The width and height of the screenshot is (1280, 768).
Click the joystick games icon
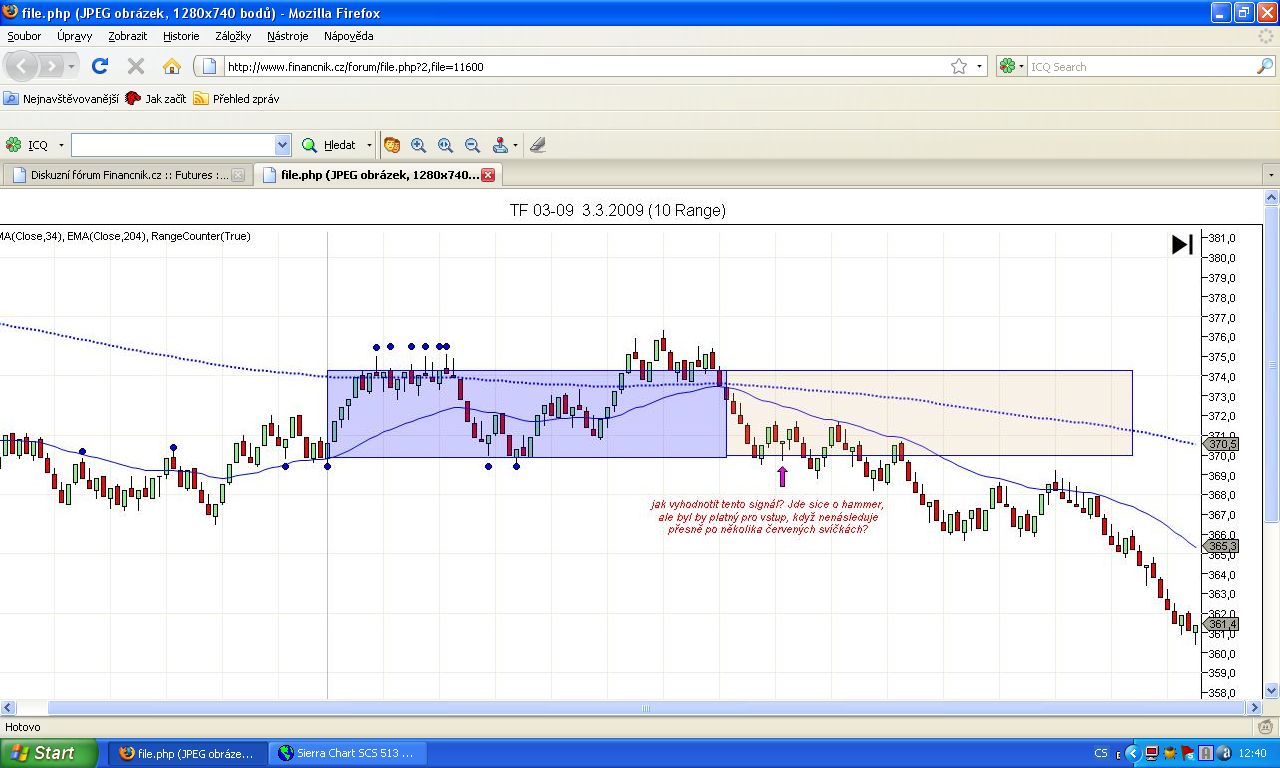(x=500, y=145)
